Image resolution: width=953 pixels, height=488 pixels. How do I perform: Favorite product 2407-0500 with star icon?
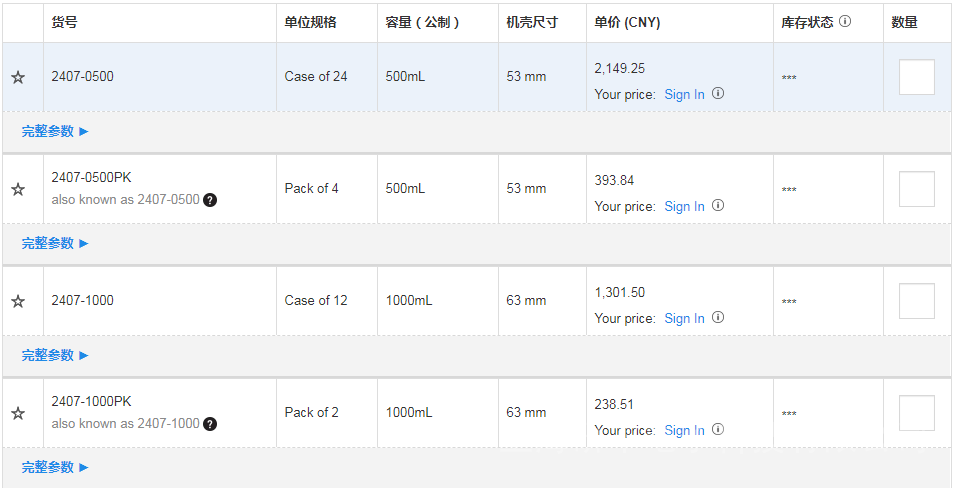coord(18,78)
